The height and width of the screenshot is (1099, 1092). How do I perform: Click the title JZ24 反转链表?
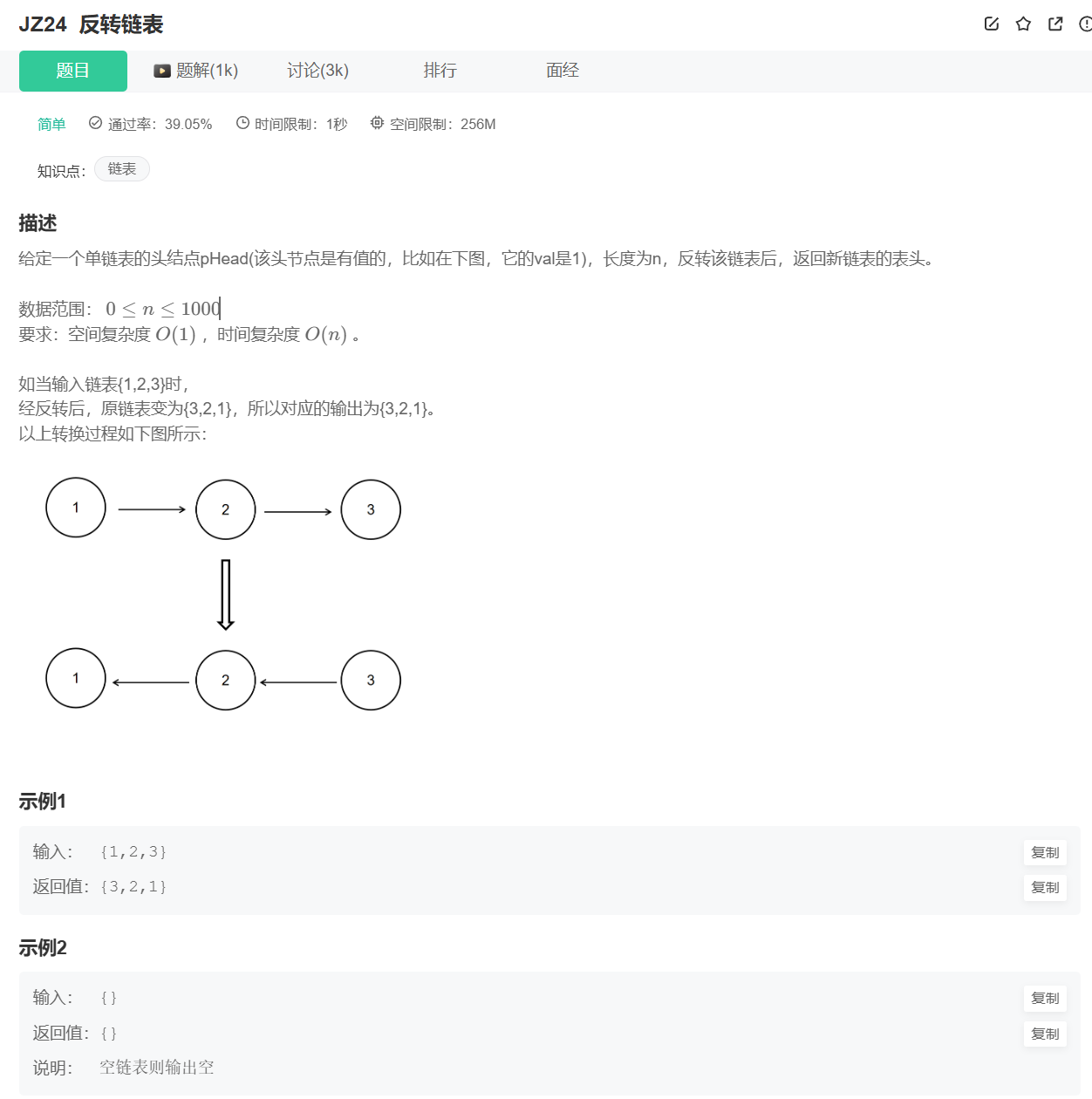pos(91,24)
